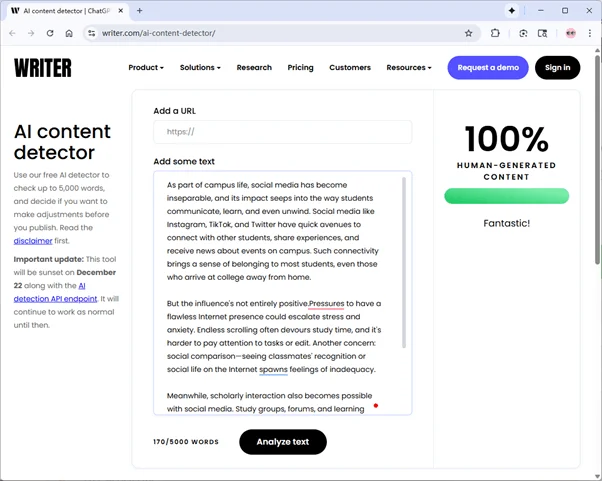Expand the Resources dropdown menu

click(409, 68)
